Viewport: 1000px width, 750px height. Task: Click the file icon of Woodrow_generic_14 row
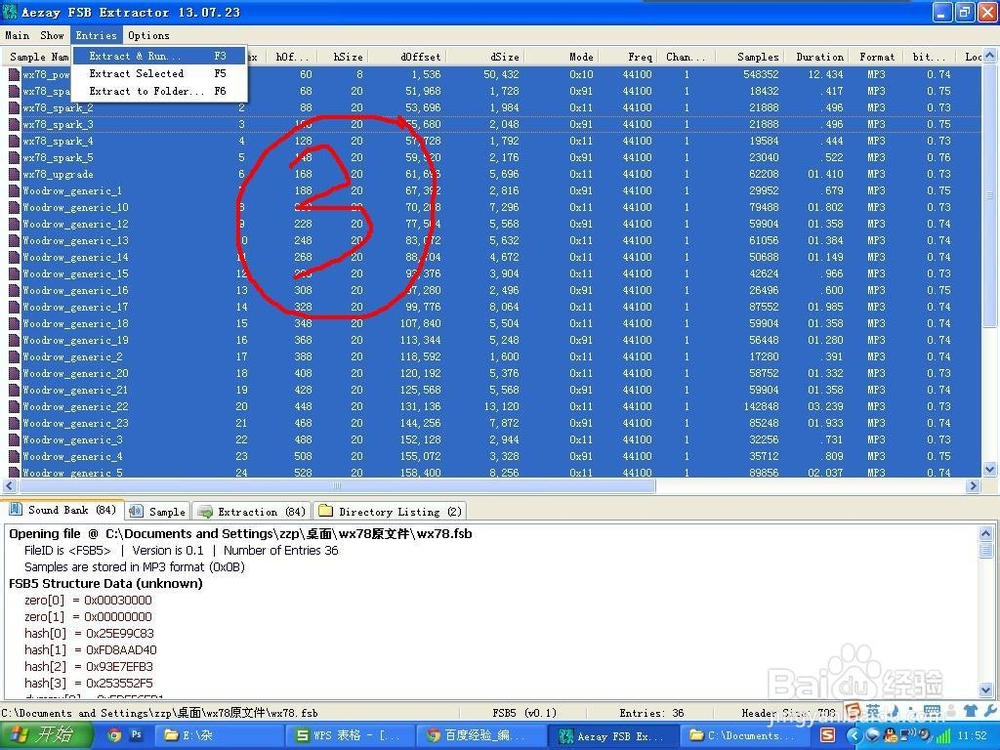14,257
